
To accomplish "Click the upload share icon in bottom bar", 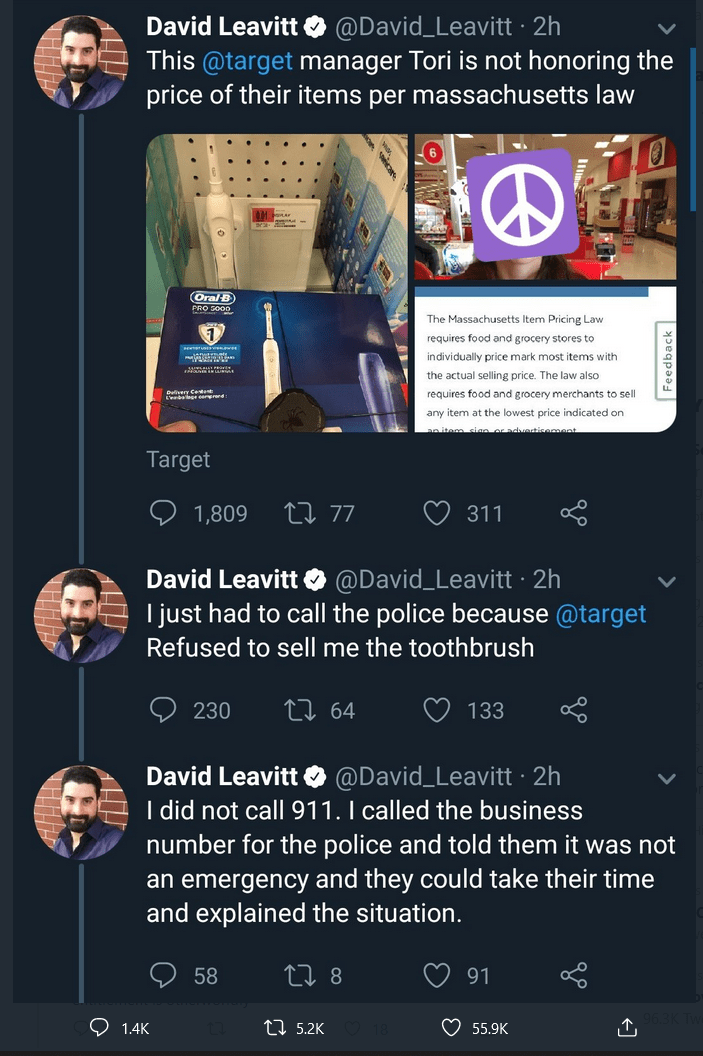I will [x=627, y=1027].
